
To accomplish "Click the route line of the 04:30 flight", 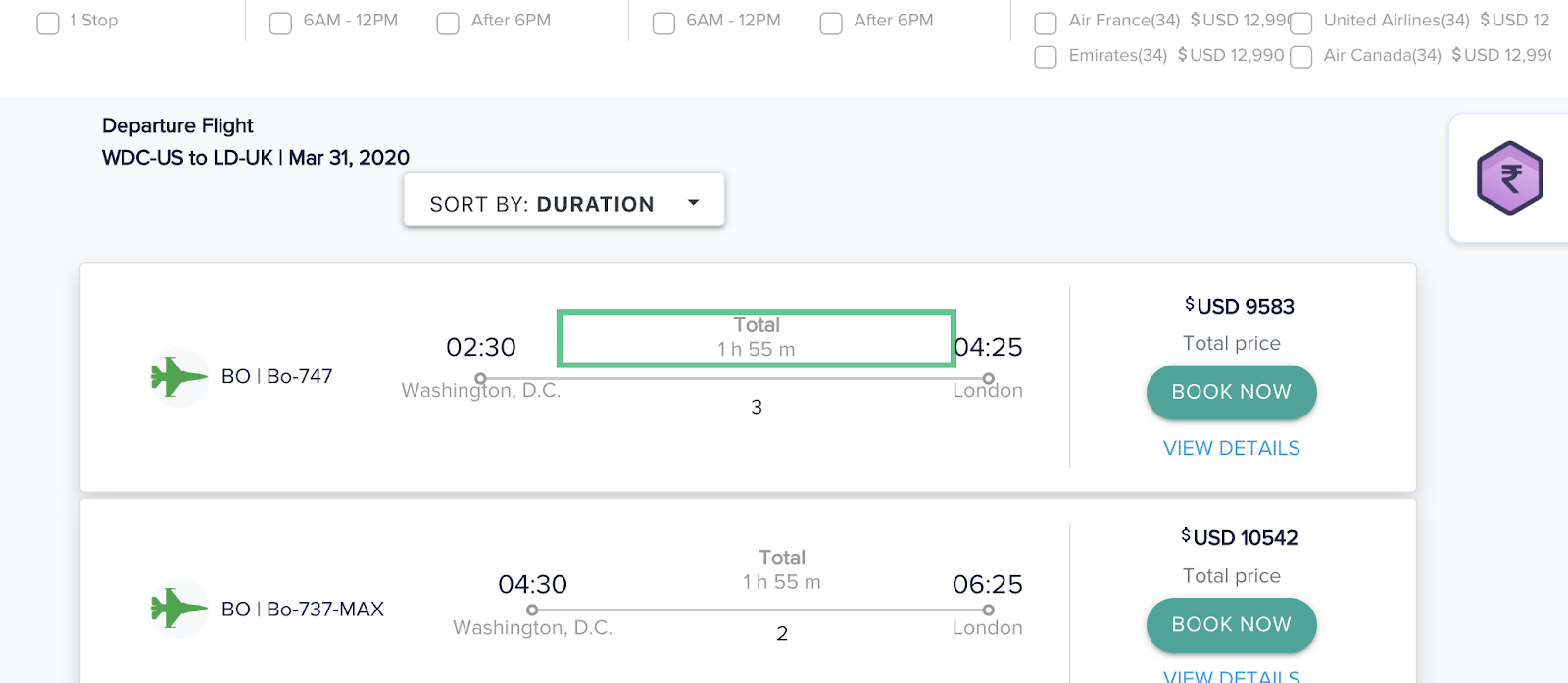I will 759,610.
